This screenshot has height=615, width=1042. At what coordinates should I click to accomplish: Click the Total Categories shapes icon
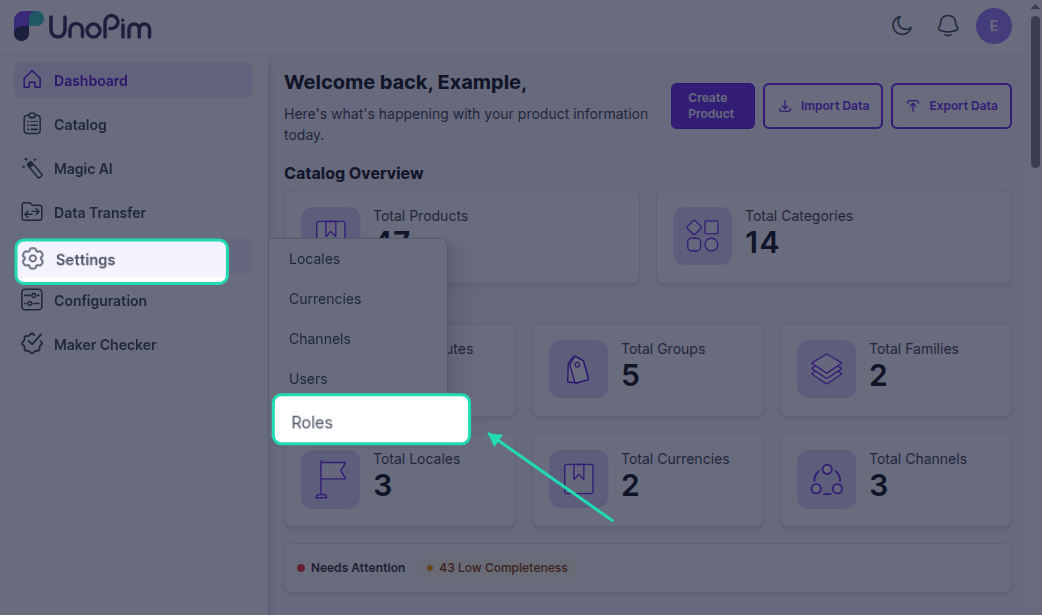(x=702, y=236)
